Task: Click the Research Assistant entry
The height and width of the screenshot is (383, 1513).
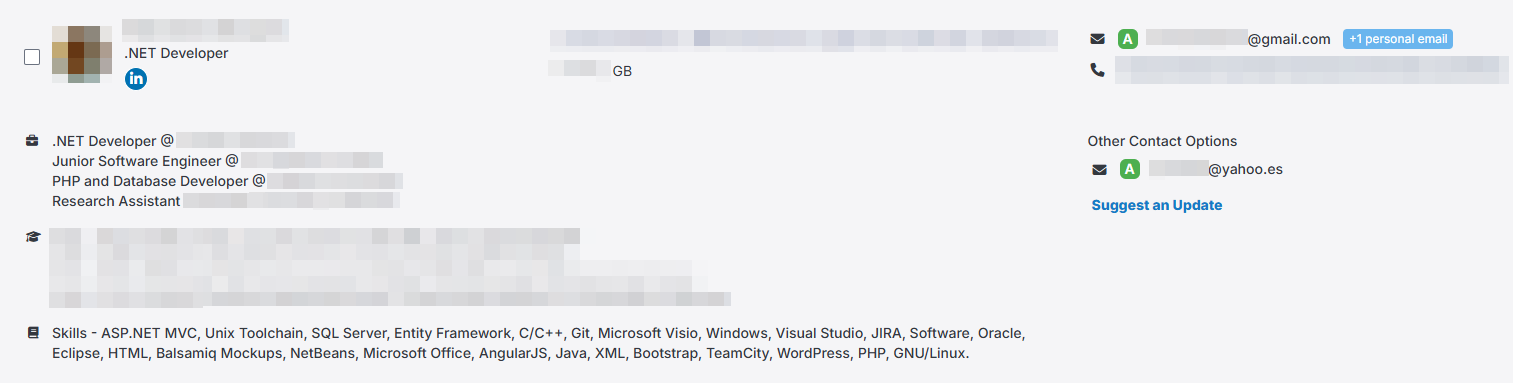Action: 226,201
